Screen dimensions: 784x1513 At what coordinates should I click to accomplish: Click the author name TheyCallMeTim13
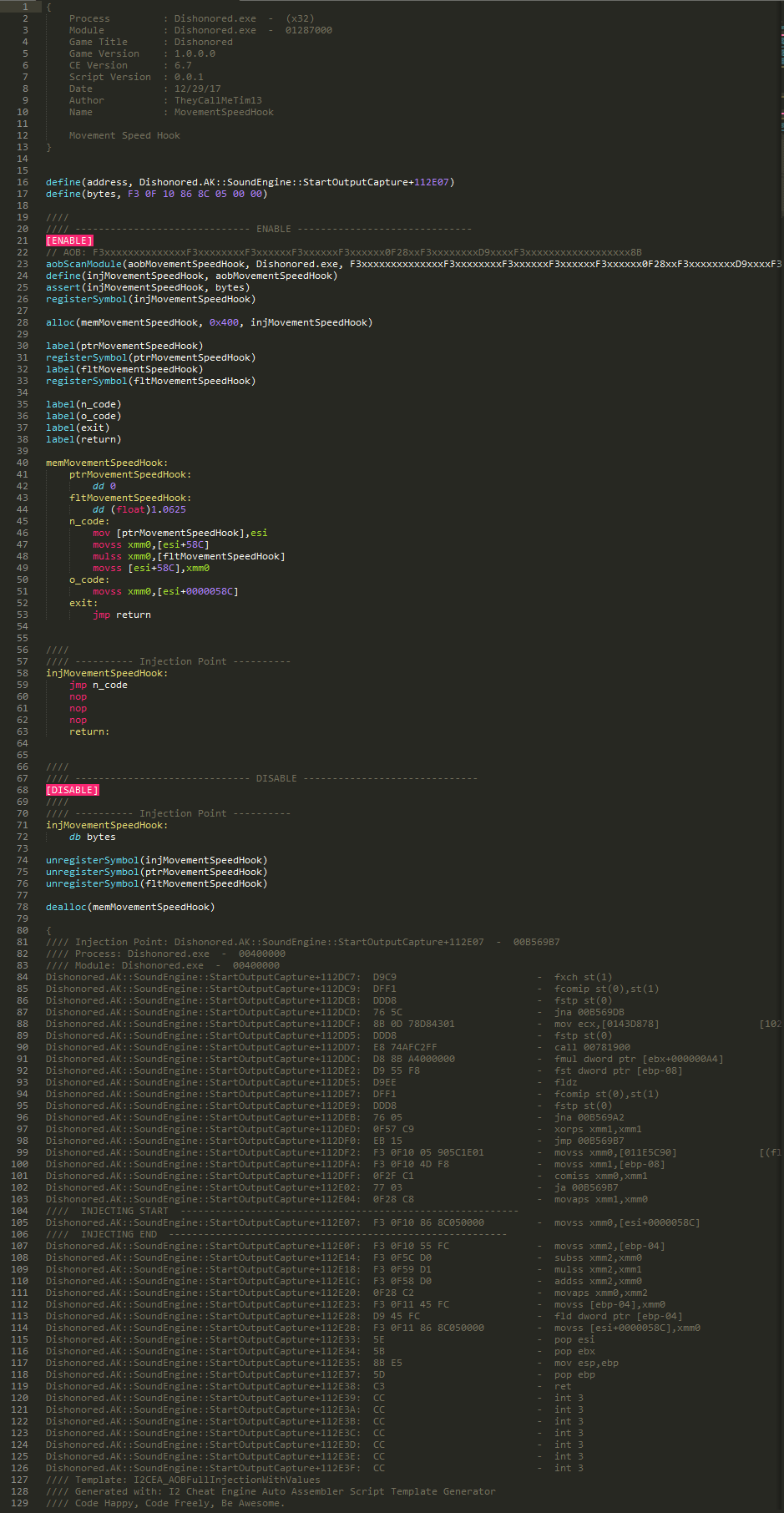point(218,100)
